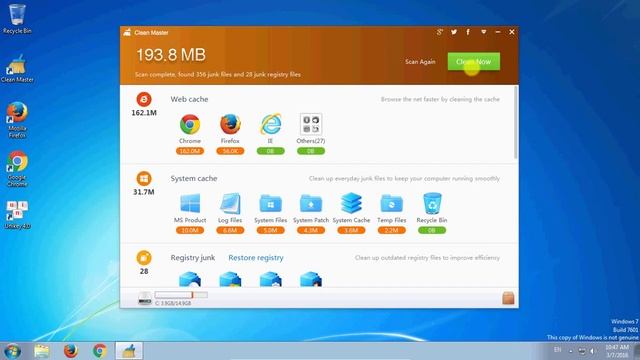The height and width of the screenshot is (360, 640).
Task: Select the System Cache stack icon
Action: (x=351, y=203)
